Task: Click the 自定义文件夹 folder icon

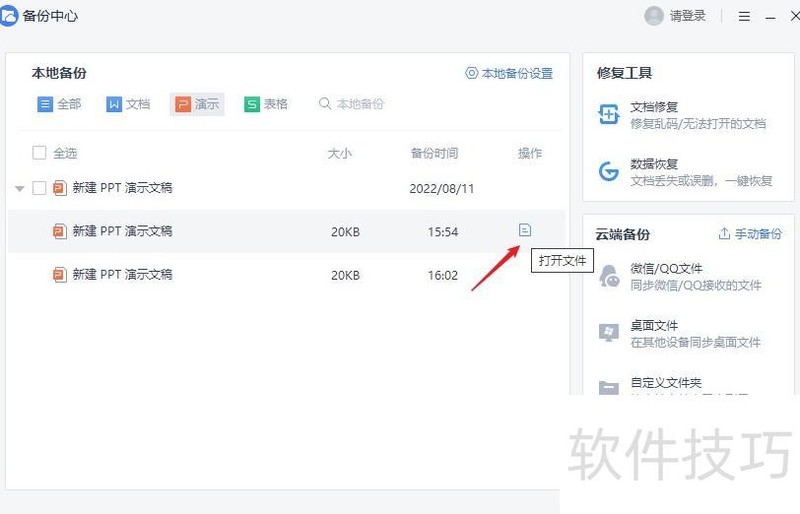Action: [609, 387]
